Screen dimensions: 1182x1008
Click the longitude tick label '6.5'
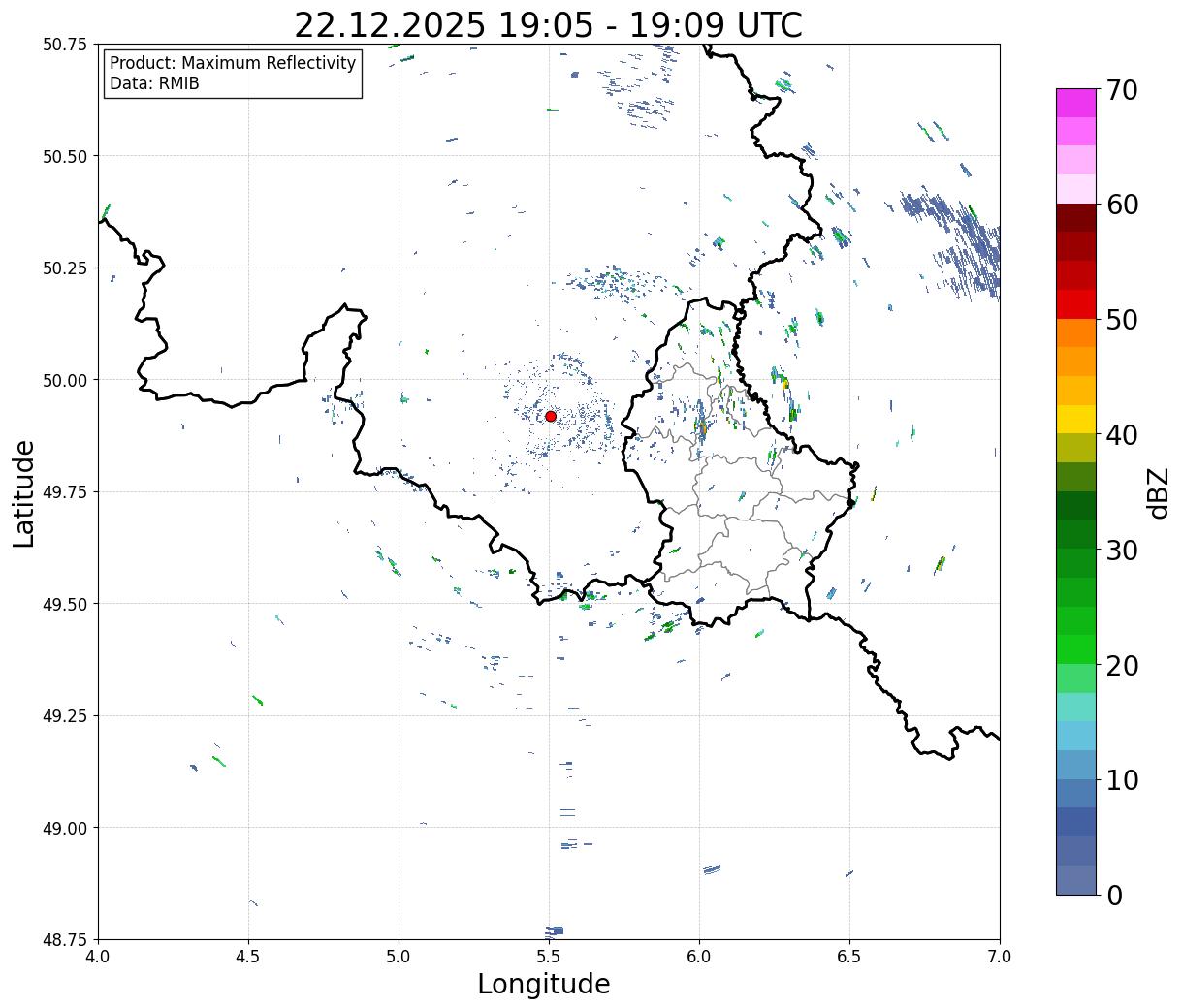tap(849, 956)
